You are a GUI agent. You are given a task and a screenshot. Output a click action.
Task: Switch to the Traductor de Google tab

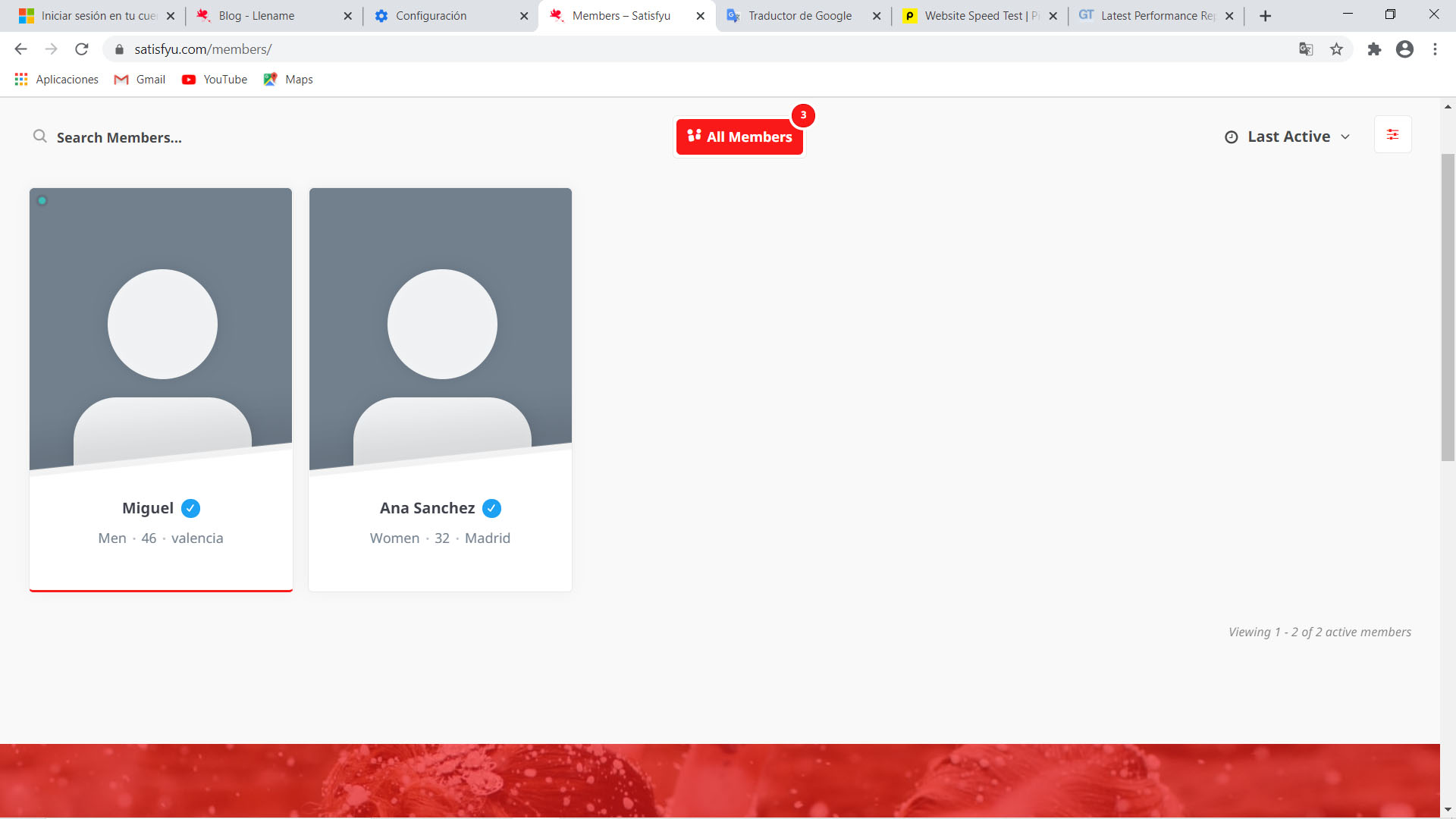(x=799, y=16)
